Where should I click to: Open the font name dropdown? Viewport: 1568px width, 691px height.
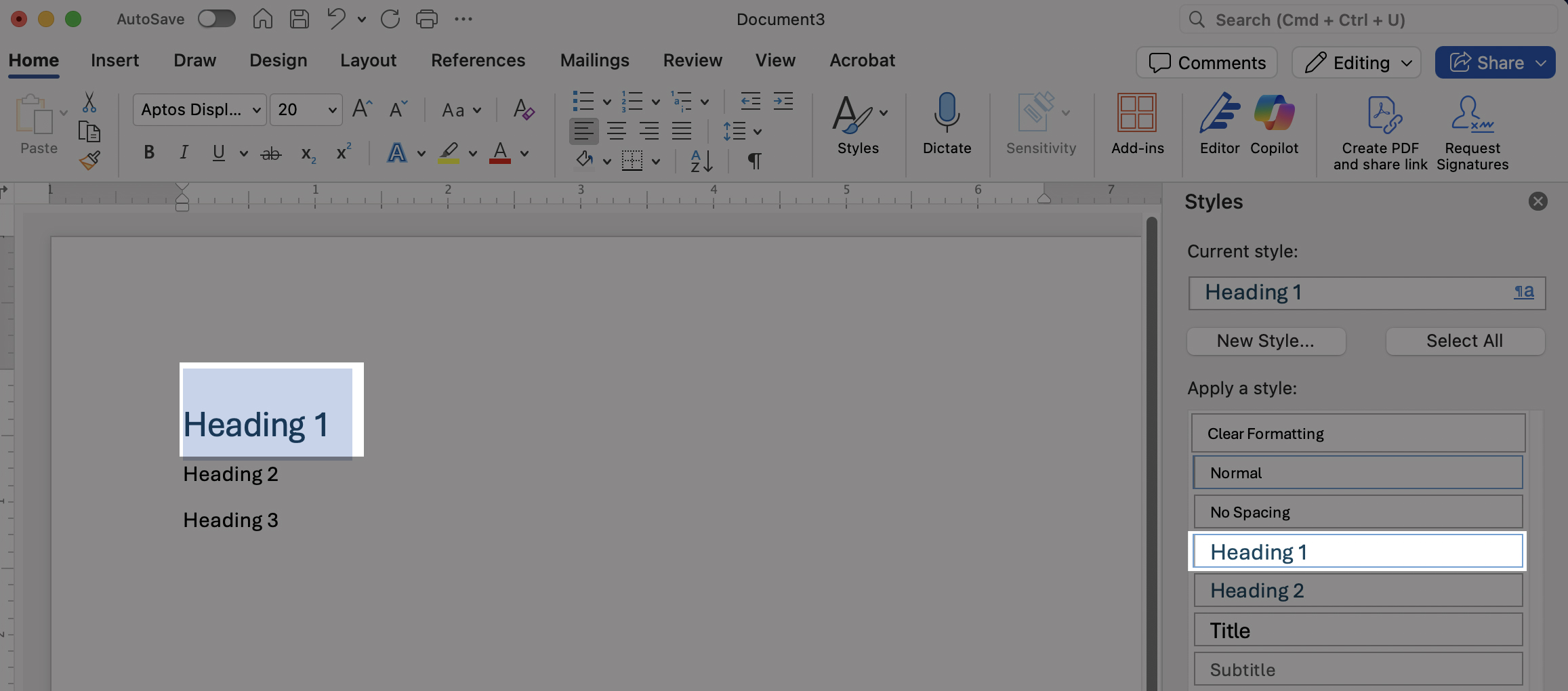tap(257, 110)
